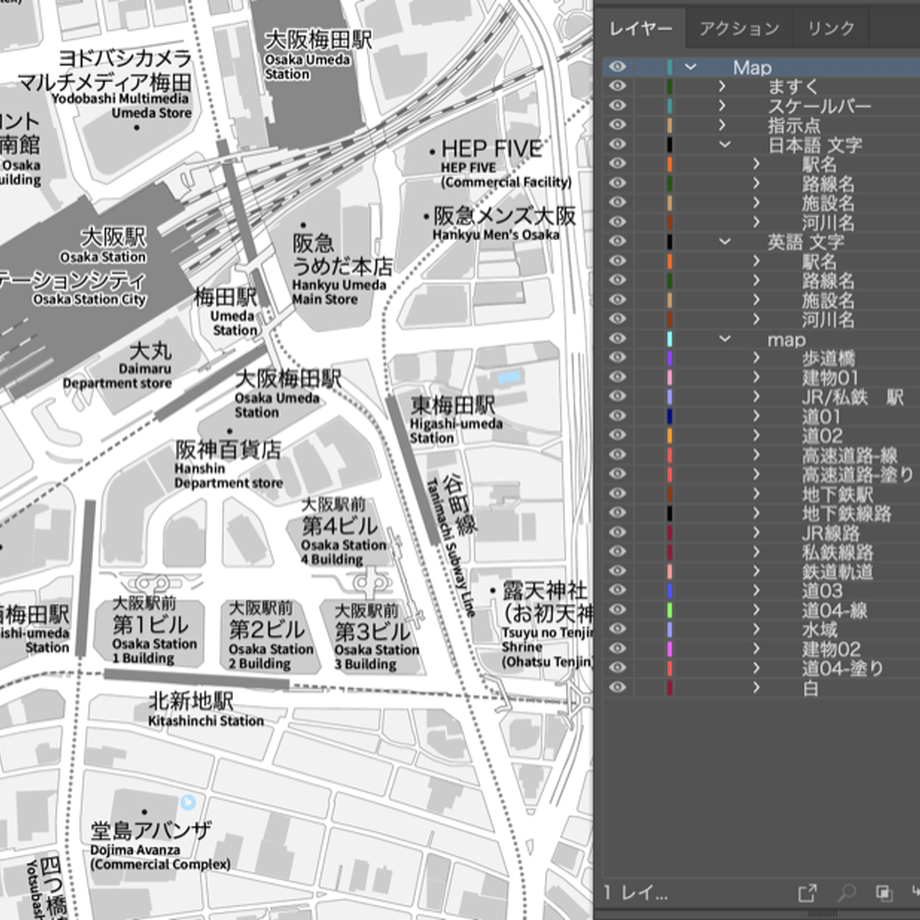Collapse the 英語 文字 group
Image resolution: width=920 pixels, height=920 pixels.
pos(725,241)
